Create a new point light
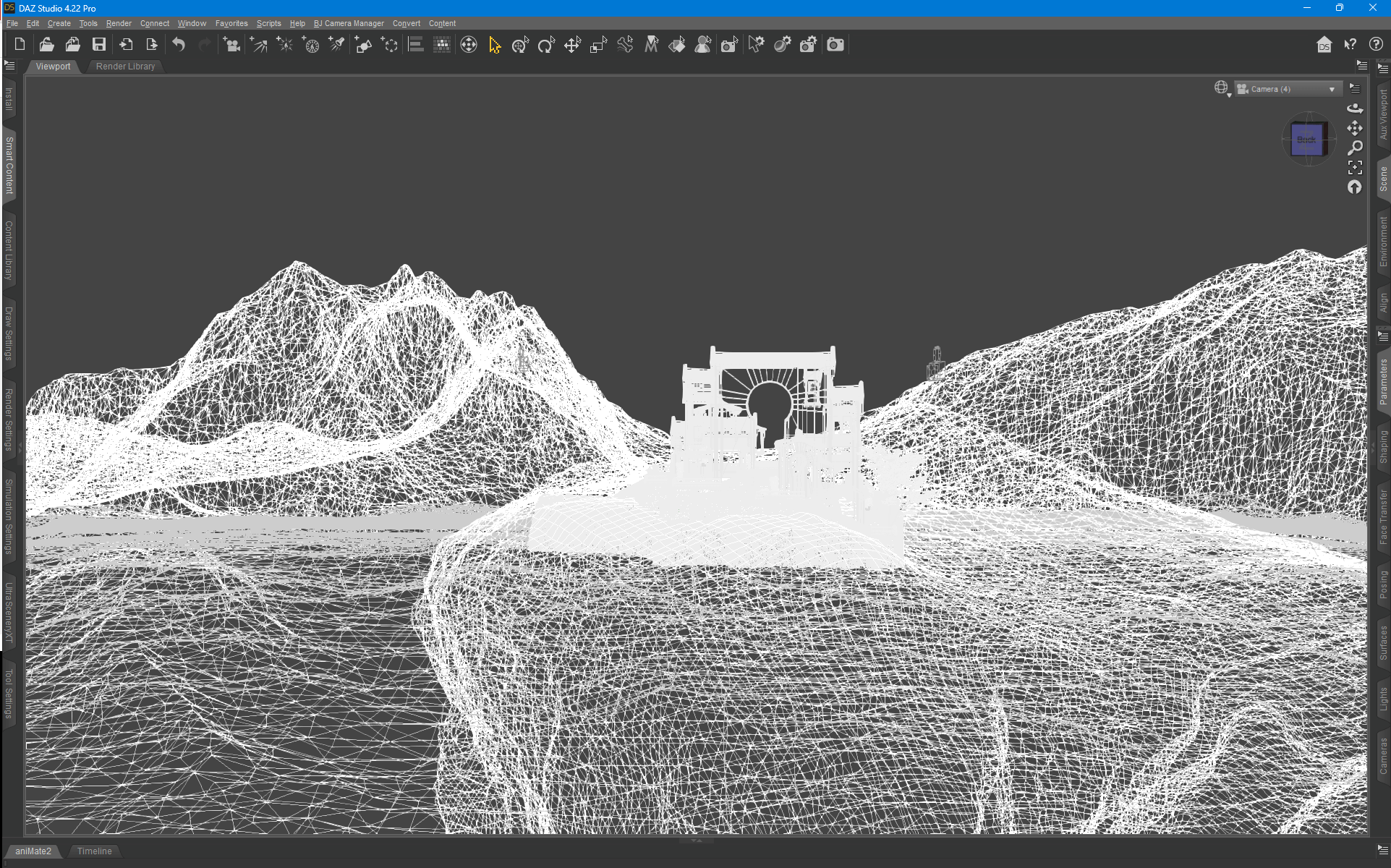The height and width of the screenshot is (868, 1391). point(285,45)
